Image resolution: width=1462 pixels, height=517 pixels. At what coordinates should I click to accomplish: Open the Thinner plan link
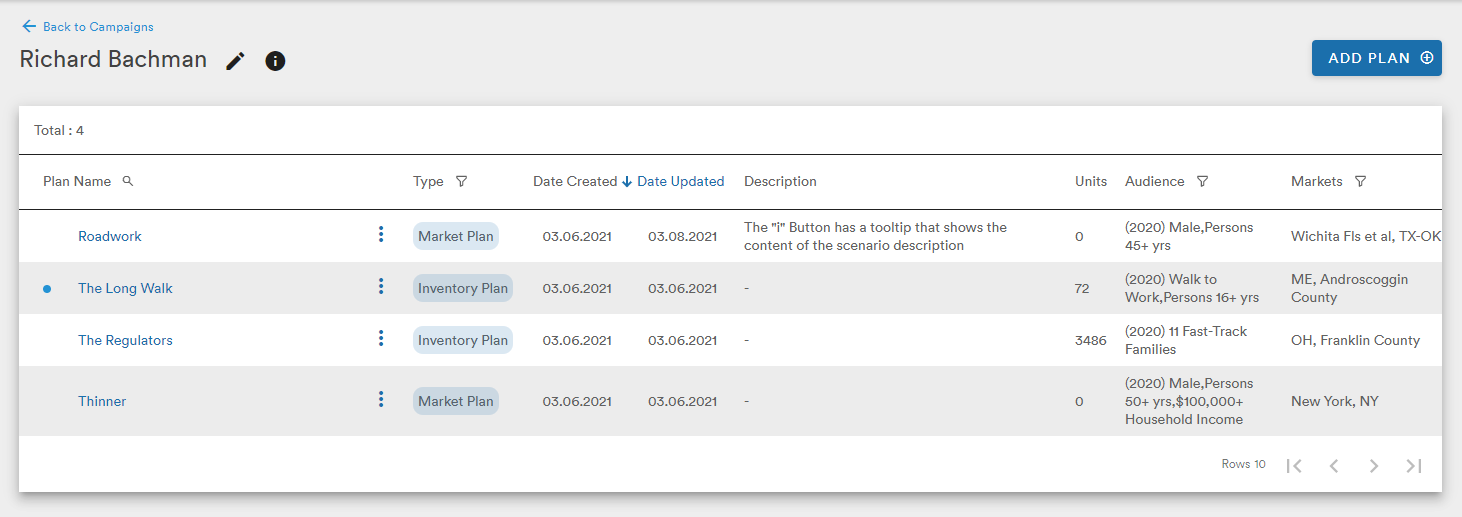tap(102, 401)
